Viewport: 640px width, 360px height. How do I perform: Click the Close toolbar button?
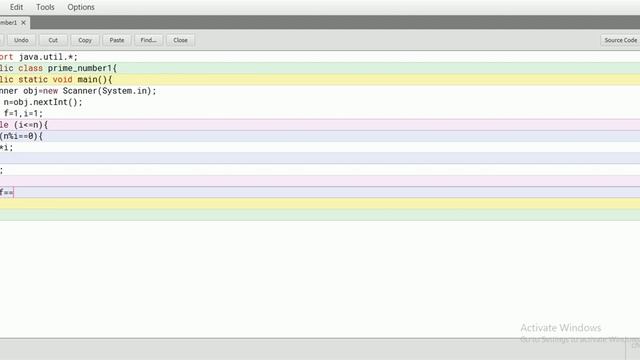[180, 40]
